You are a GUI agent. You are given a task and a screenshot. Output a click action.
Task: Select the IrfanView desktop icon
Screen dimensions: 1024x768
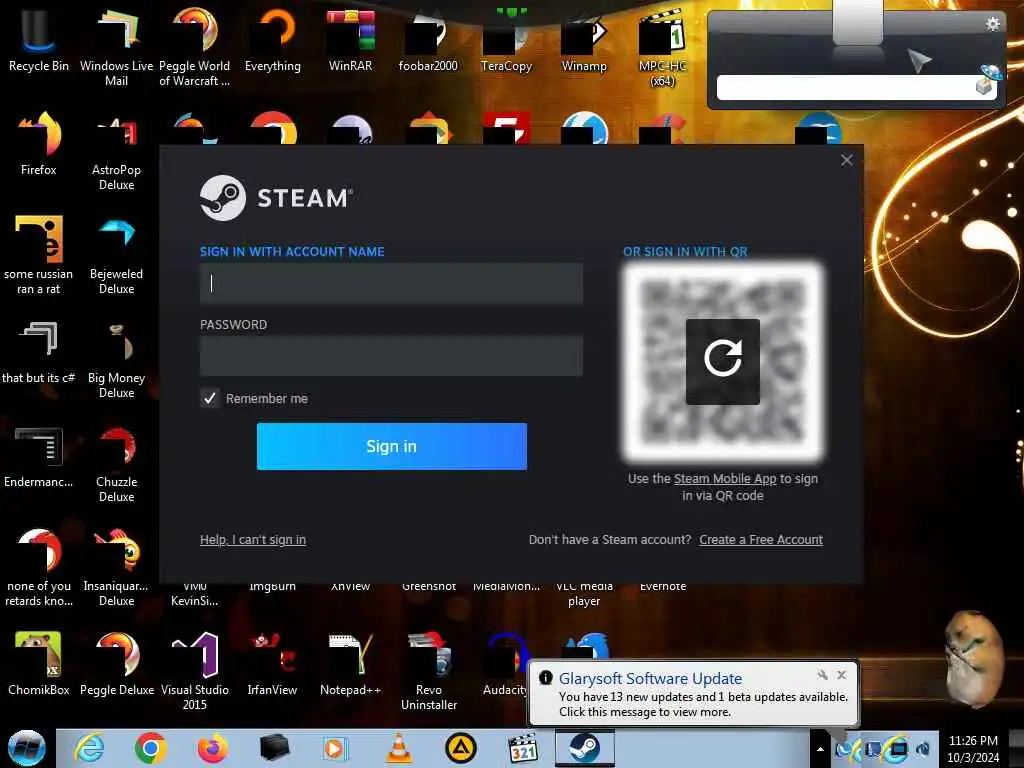pyautogui.click(x=272, y=664)
